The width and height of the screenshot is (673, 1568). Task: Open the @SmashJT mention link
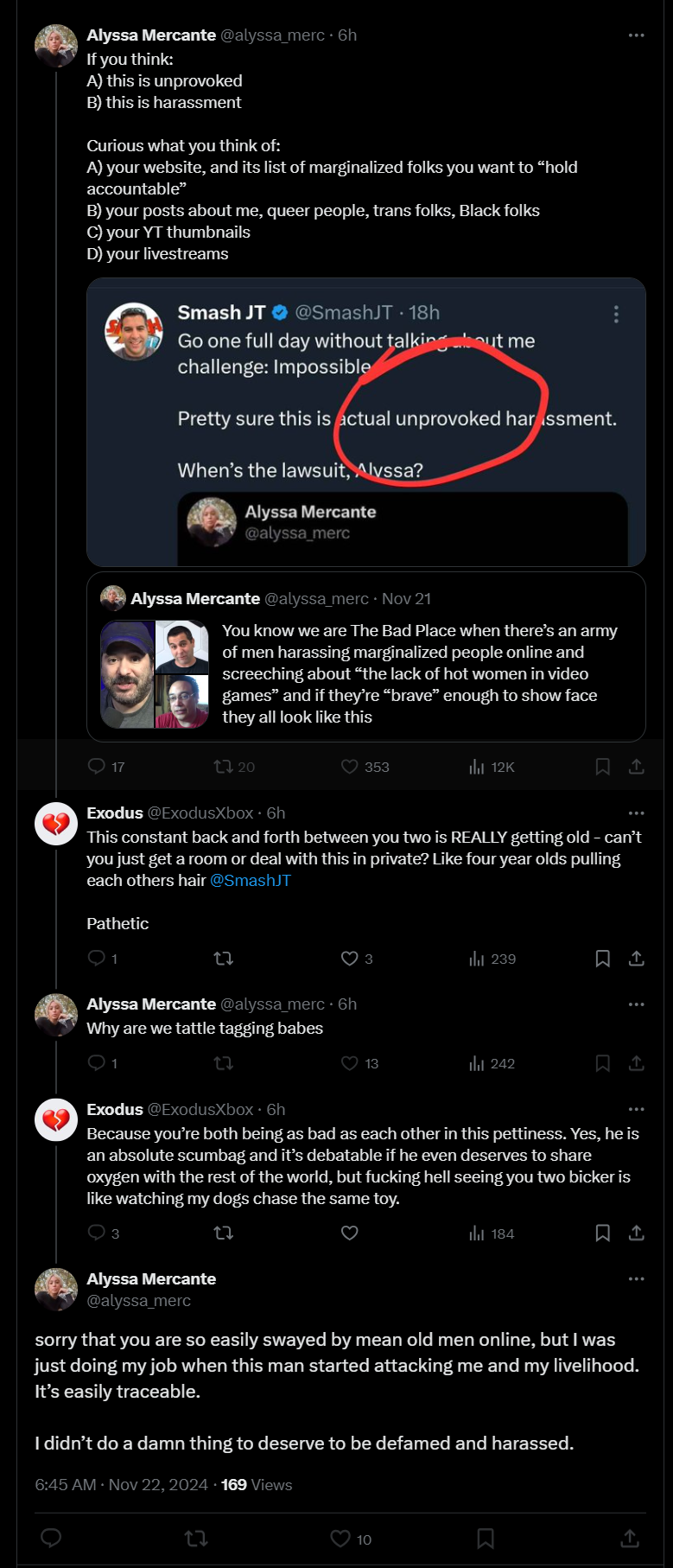(x=251, y=881)
